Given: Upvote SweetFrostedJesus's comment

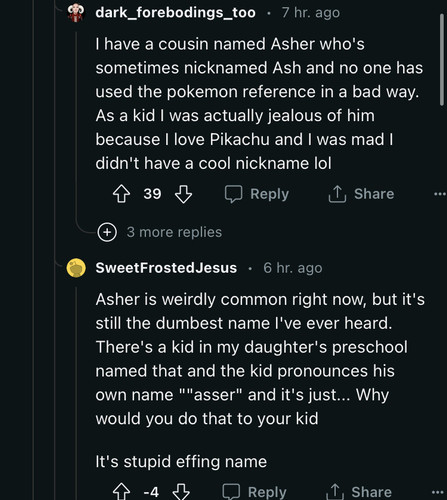Looking at the screenshot, I should (121, 492).
